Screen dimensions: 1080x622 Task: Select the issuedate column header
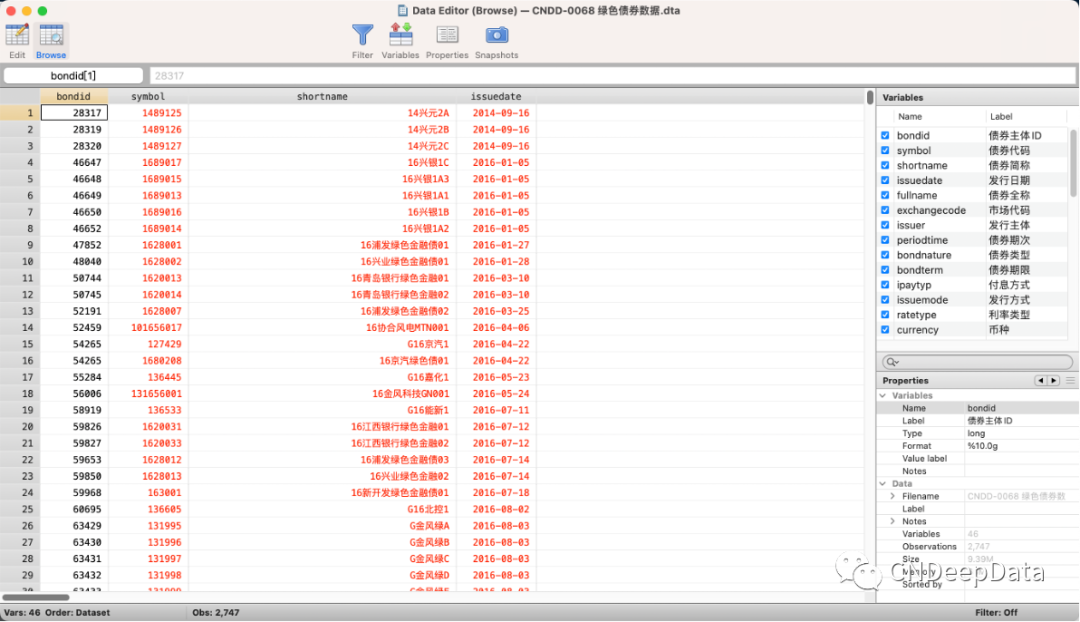pos(496,96)
